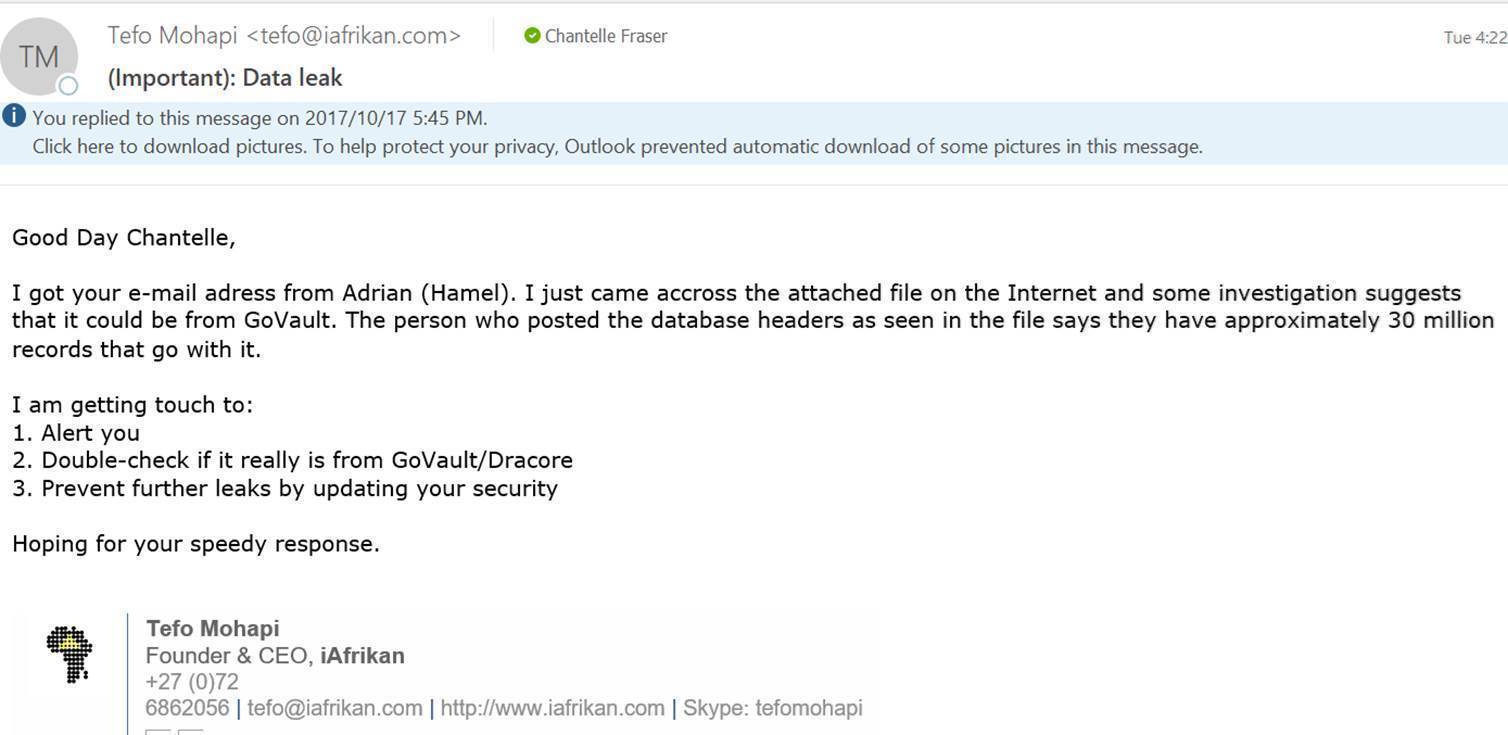Click the tefo@iafrikan.com link in the signature
Screen dimensions: 1508x735
[334, 709]
